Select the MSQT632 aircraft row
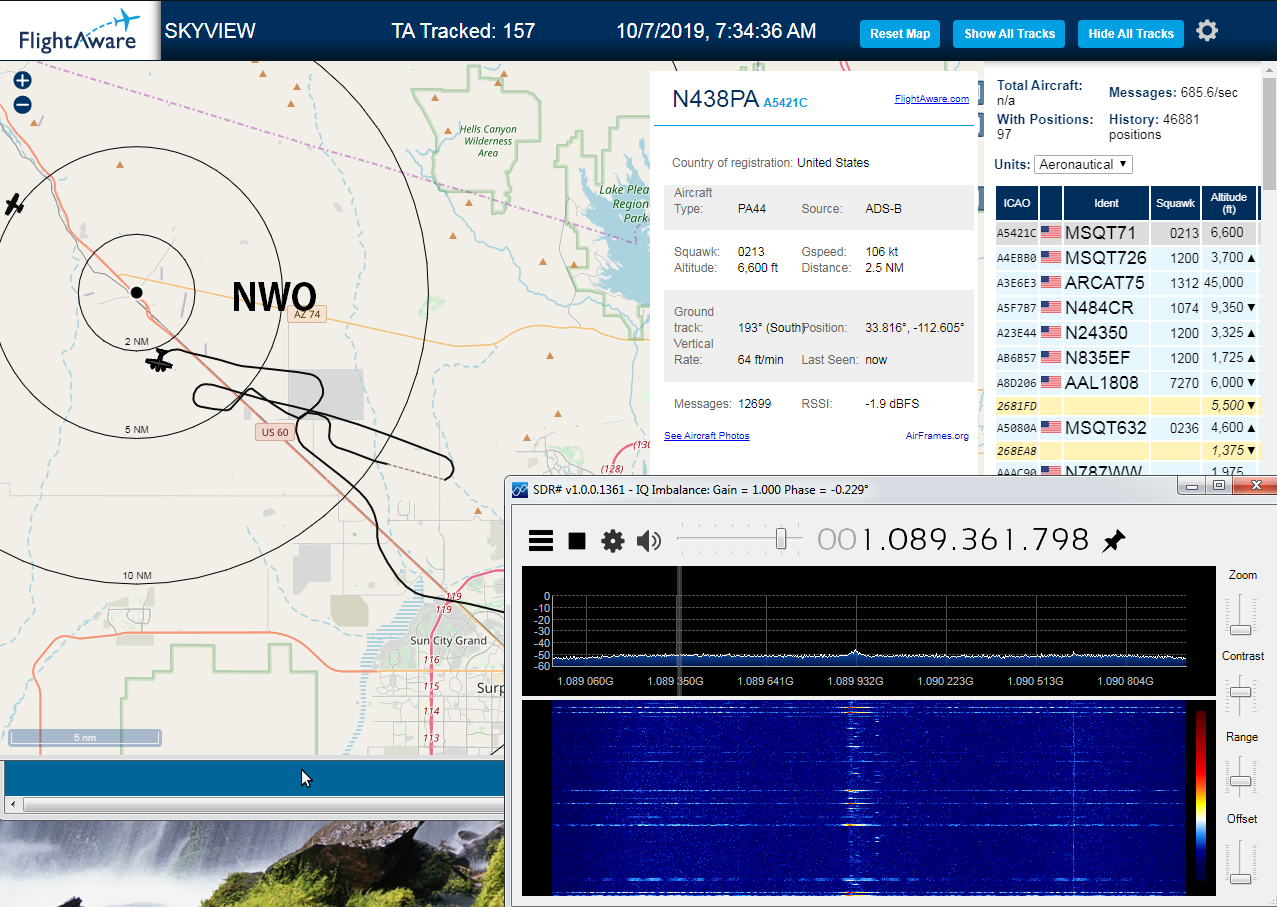The image size is (1277, 907). (x=1126, y=427)
